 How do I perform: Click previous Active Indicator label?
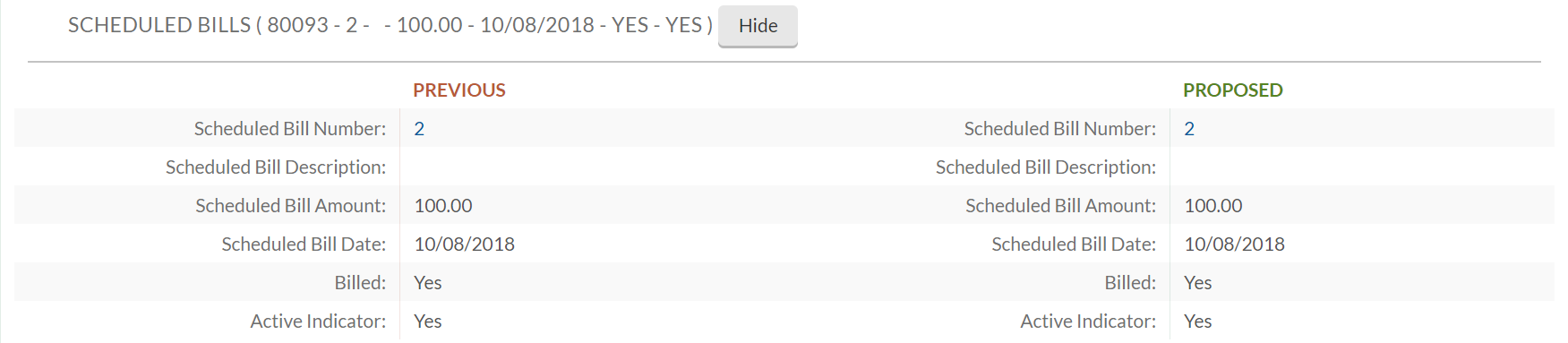click(x=318, y=322)
